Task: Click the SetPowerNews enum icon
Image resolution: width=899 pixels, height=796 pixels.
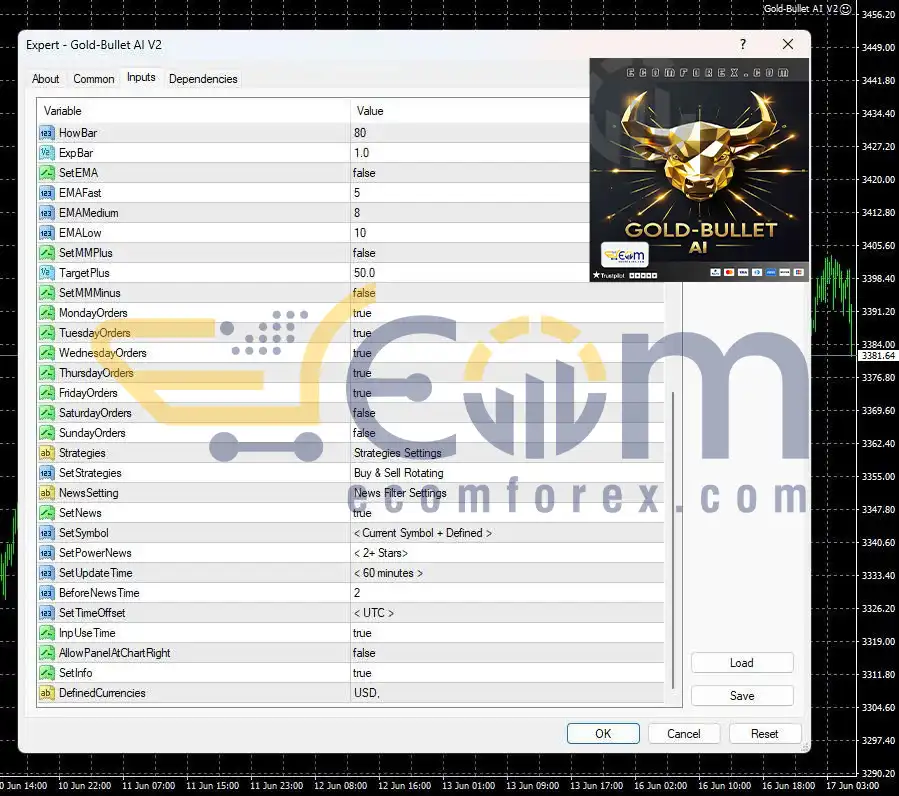Action: pyautogui.click(x=46, y=553)
